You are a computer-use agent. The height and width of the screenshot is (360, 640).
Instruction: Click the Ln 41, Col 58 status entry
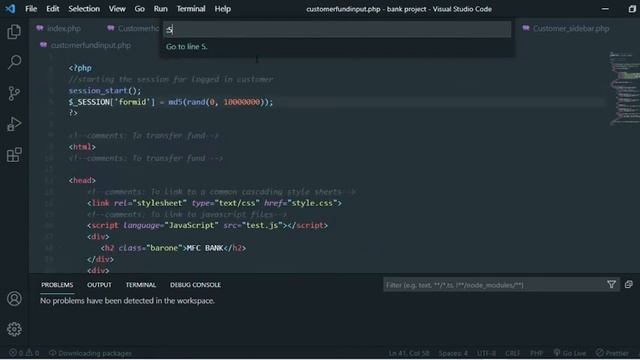tap(409, 353)
